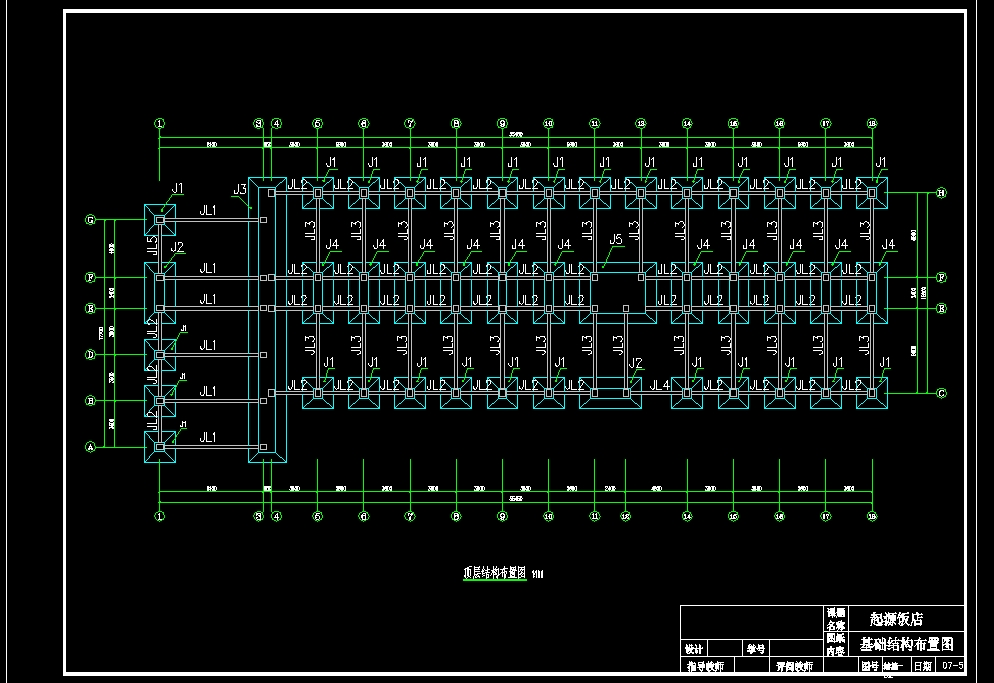Select the JL1 label on axis B row
The width and height of the screenshot is (994, 683).
(x=208, y=391)
